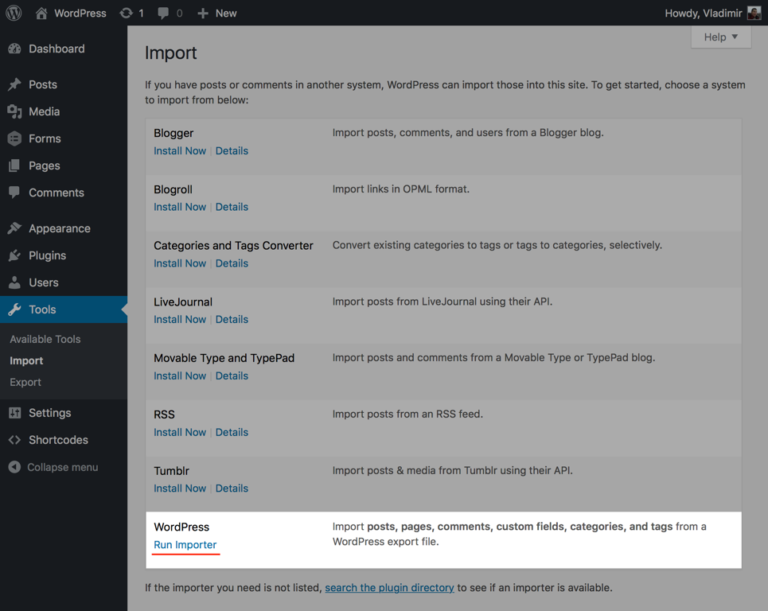
Task: Click 'Import links in OPML format.' text
Action: click(401, 189)
